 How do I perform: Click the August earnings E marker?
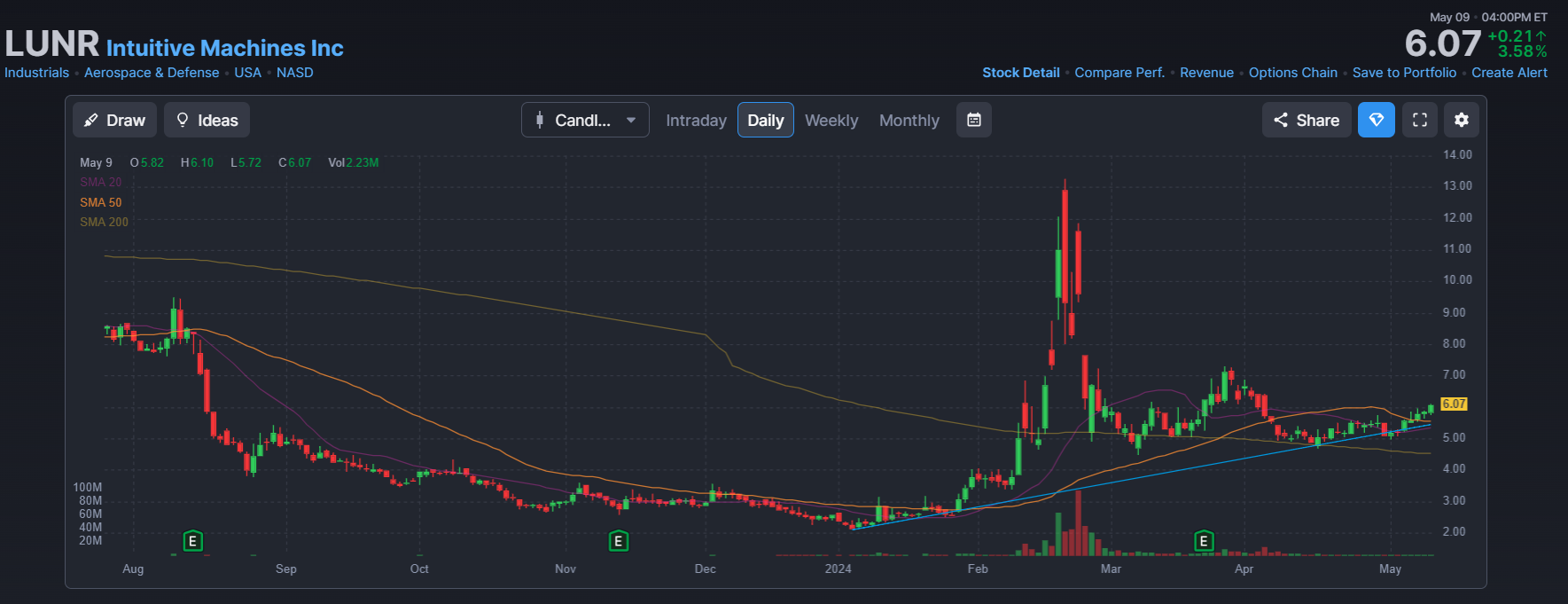click(x=192, y=541)
